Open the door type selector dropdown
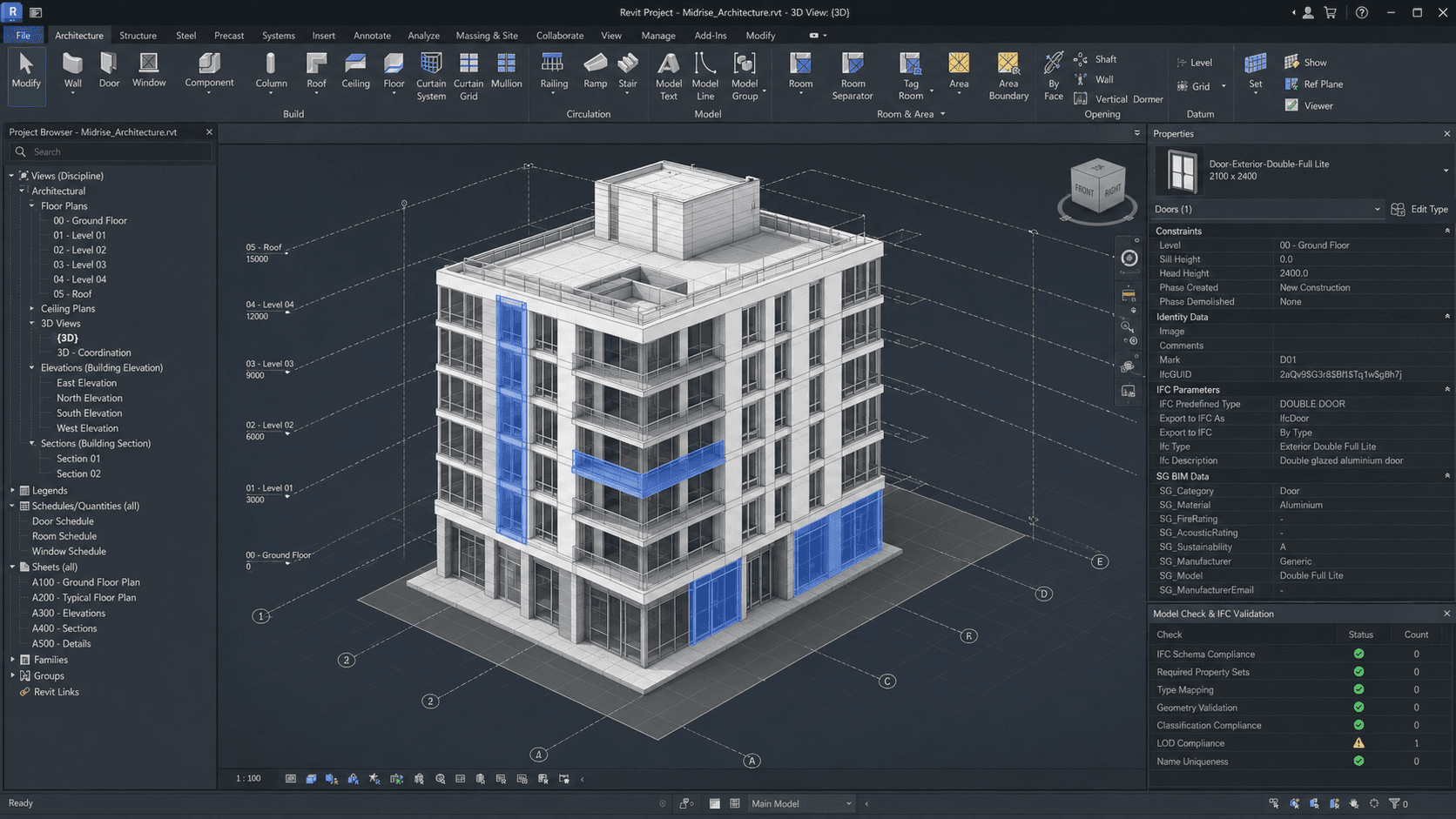The image size is (1456, 819). tap(1446, 171)
